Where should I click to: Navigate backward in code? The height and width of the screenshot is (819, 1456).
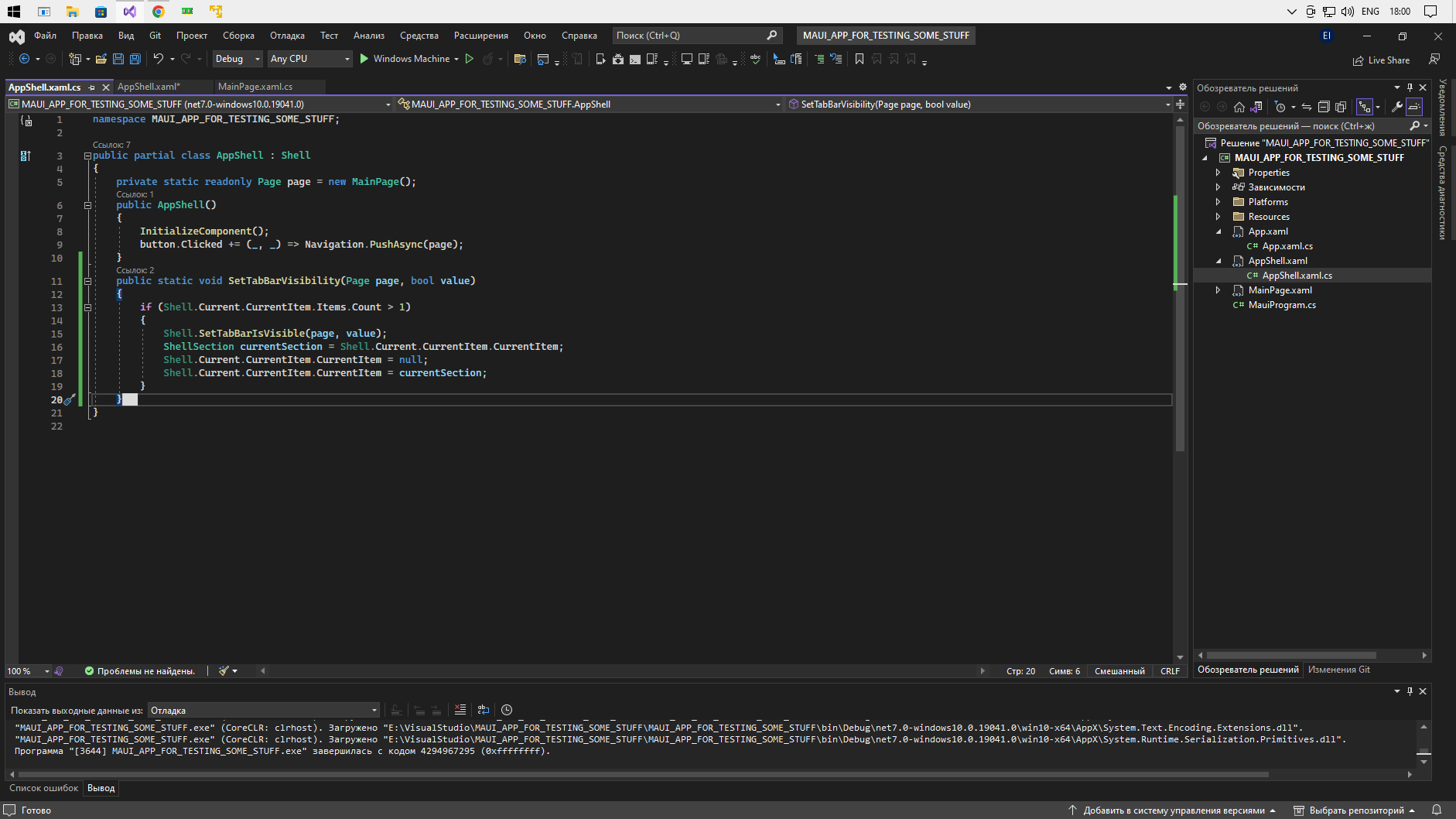pyautogui.click(x=26, y=58)
